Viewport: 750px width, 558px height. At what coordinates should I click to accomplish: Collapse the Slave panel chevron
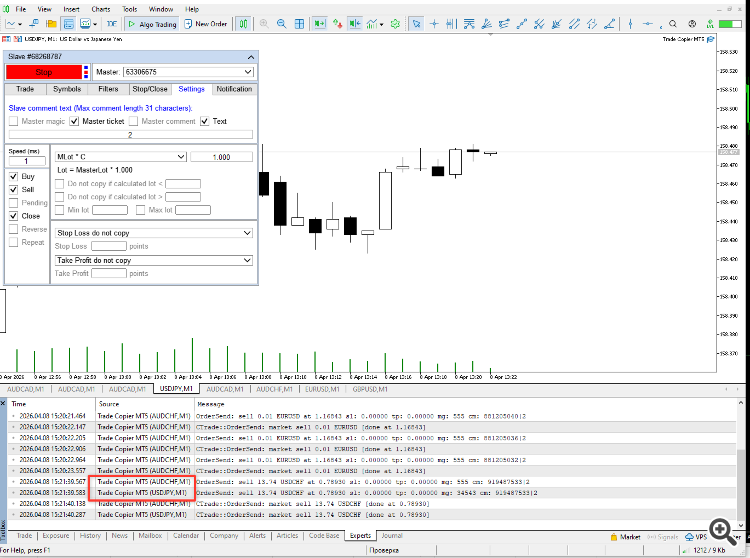[251, 57]
